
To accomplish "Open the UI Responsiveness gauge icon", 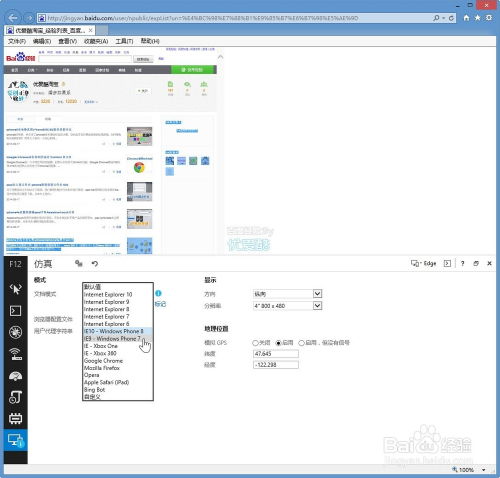I will 16,376.
